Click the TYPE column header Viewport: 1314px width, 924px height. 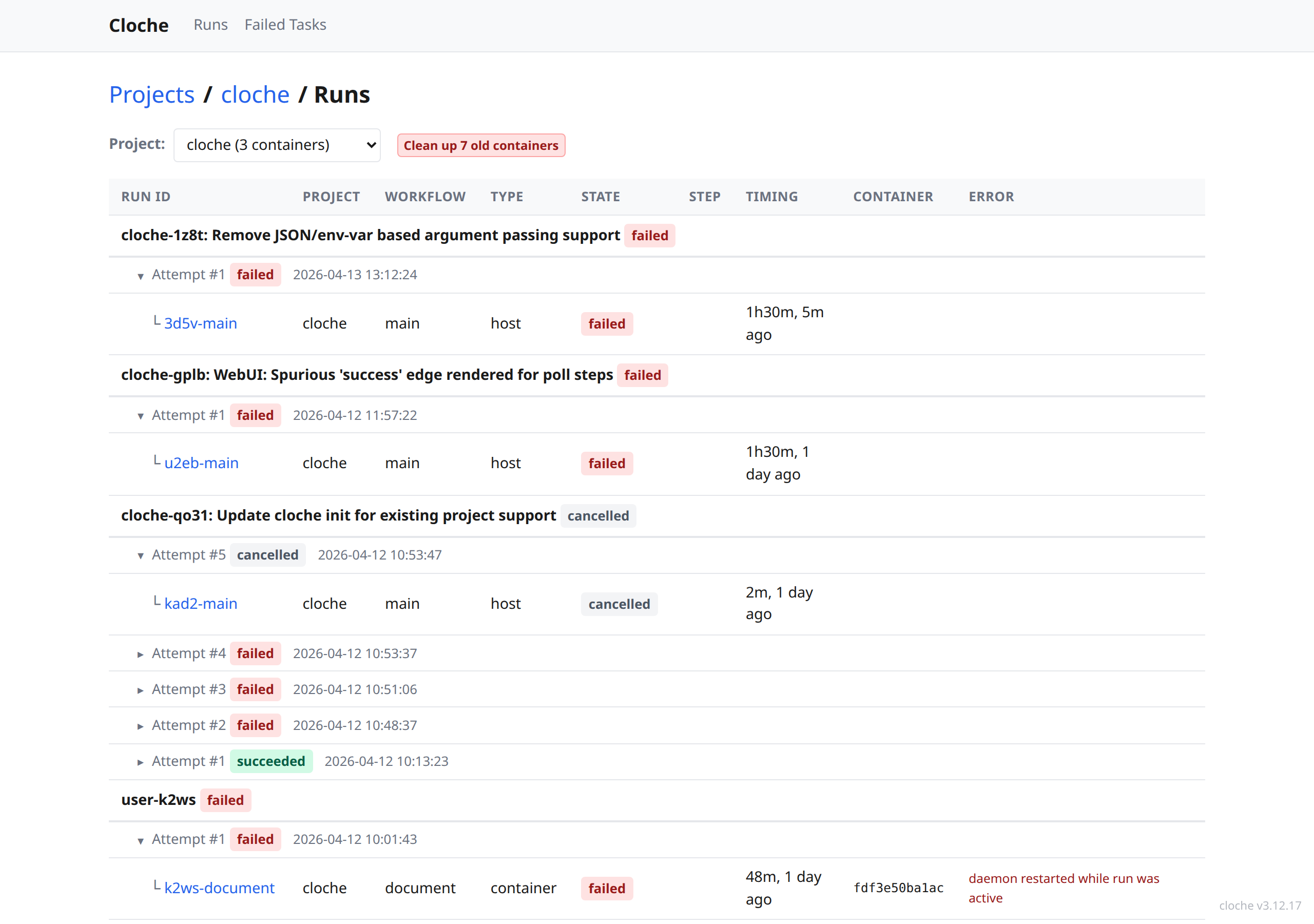coord(507,197)
